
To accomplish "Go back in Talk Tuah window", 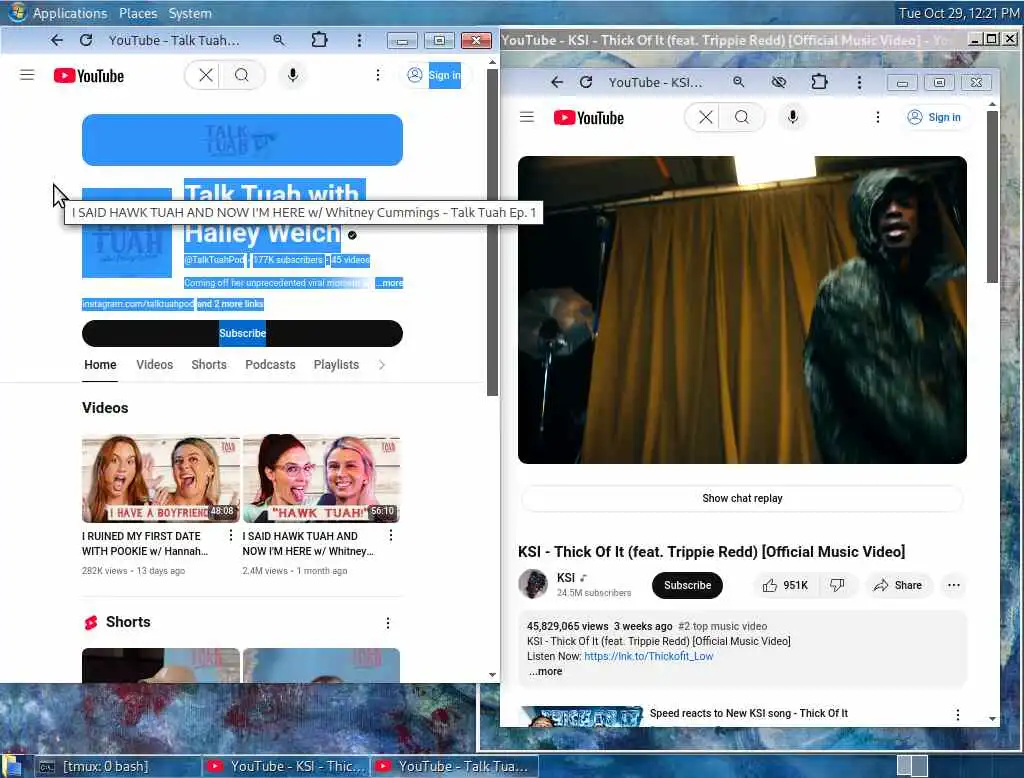I will (57, 41).
